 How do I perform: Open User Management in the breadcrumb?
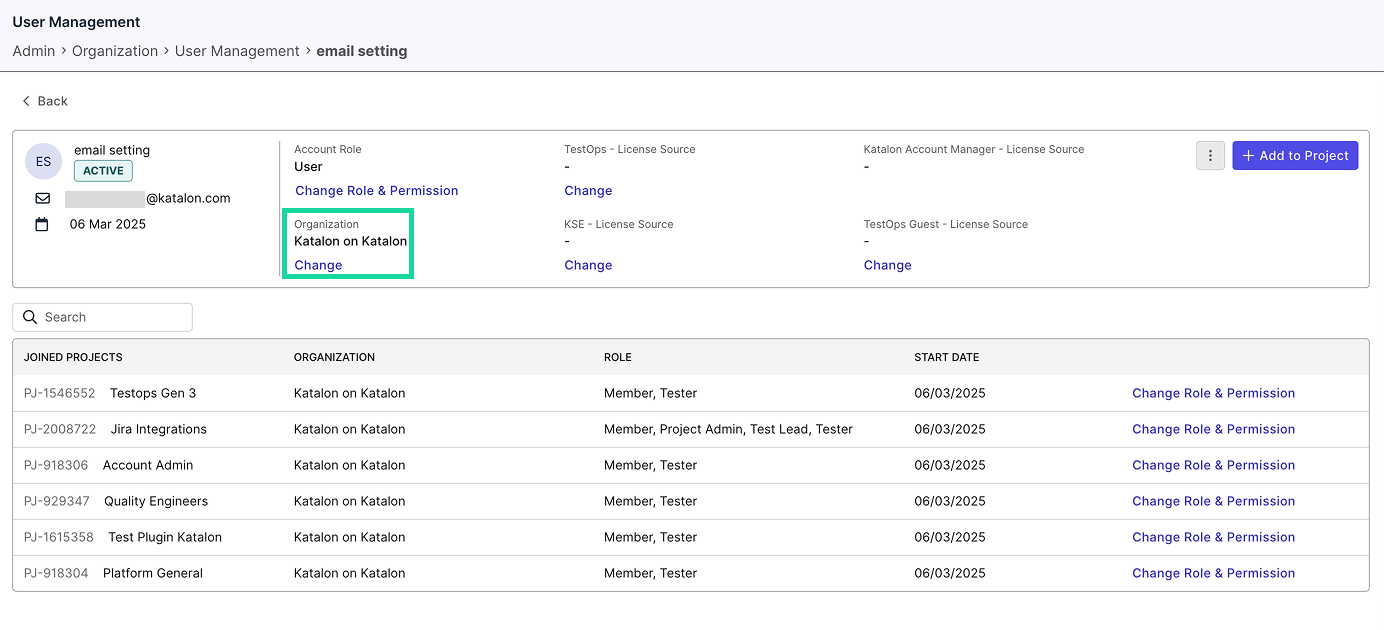pyautogui.click(x=237, y=51)
